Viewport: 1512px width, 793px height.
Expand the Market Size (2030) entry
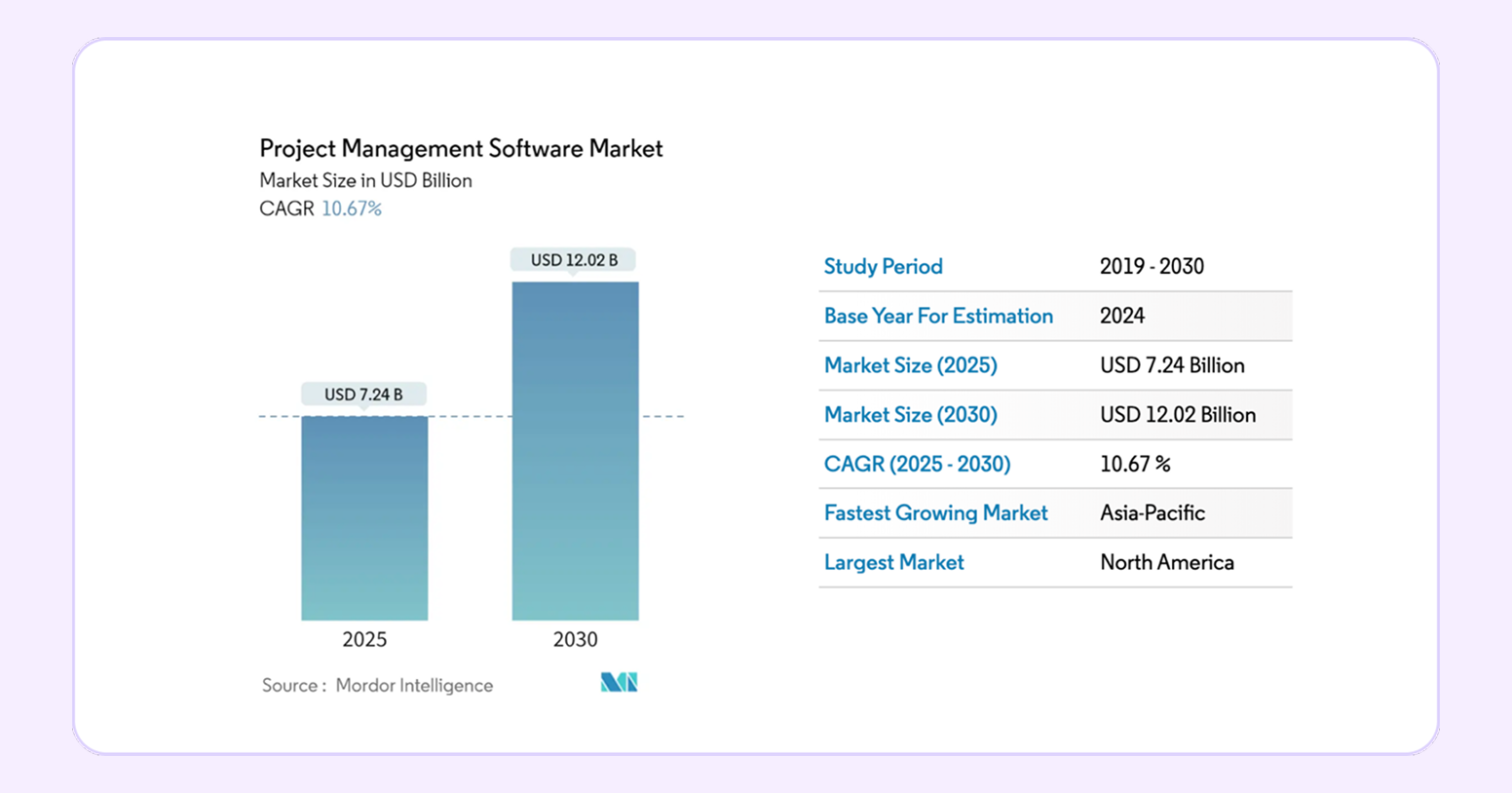(910, 414)
